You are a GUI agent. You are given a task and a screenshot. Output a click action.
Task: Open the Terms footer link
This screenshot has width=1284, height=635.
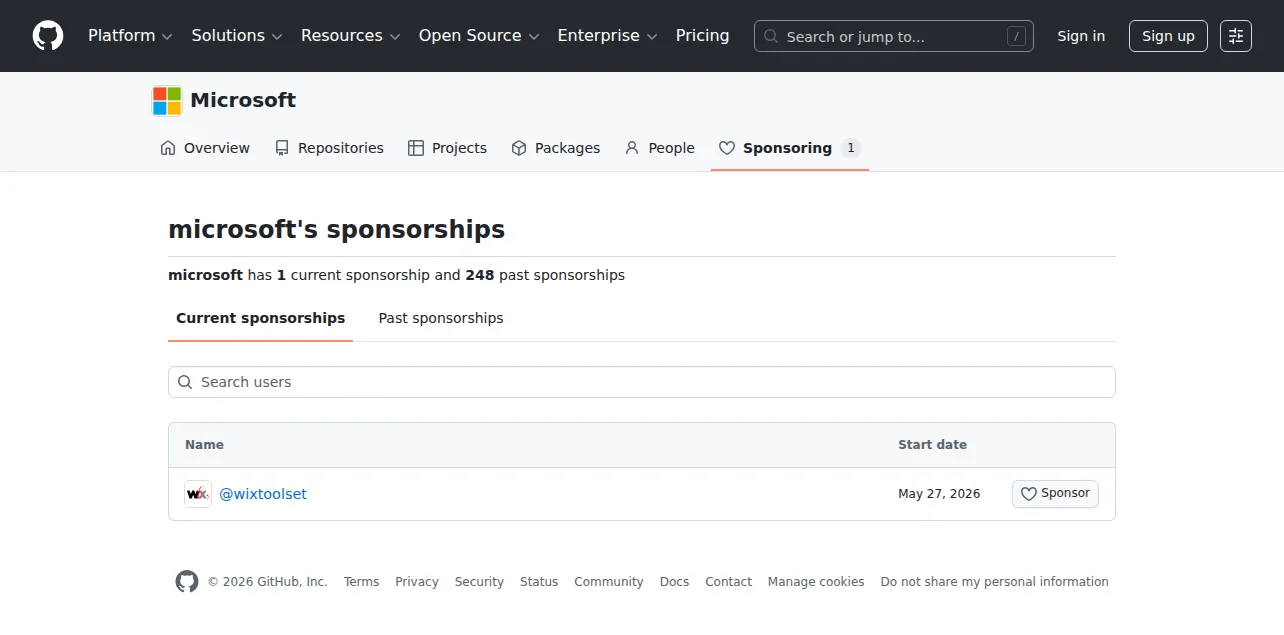(x=361, y=582)
